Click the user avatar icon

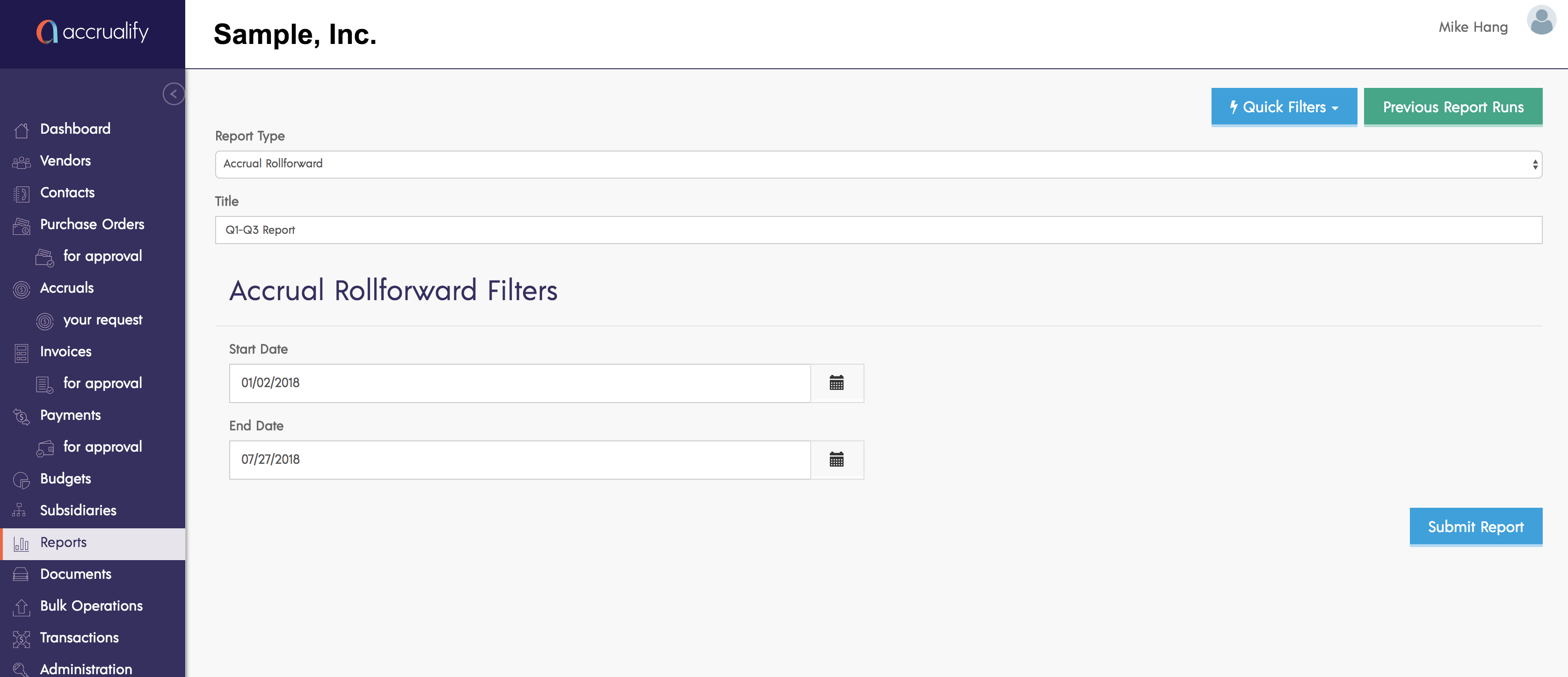point(1540,22)
